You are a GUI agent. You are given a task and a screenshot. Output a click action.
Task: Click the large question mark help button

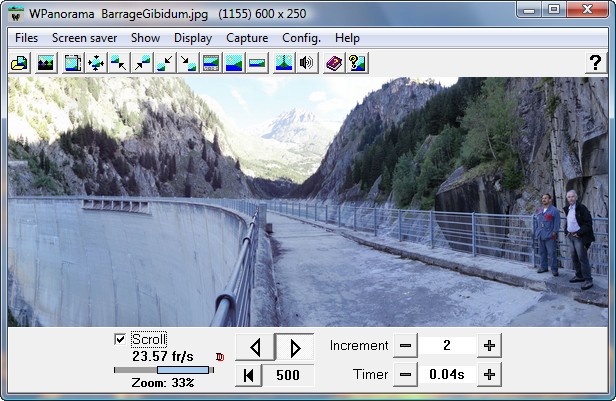click(x=595, y=63)
